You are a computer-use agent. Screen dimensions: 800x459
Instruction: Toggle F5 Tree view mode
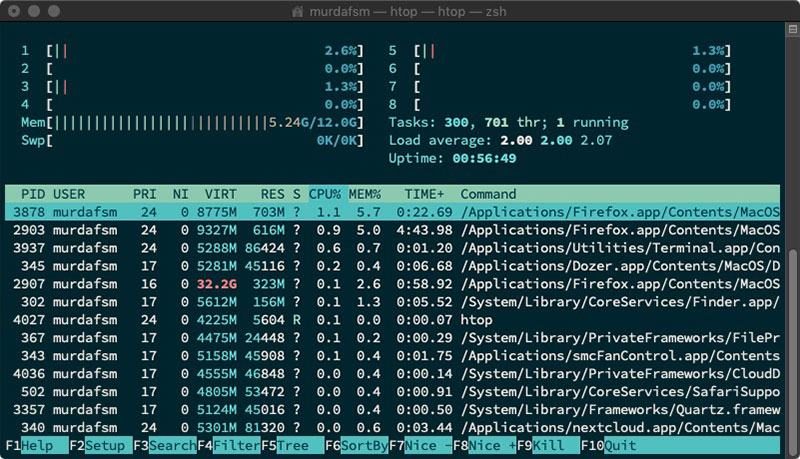[x=292, y=446]
